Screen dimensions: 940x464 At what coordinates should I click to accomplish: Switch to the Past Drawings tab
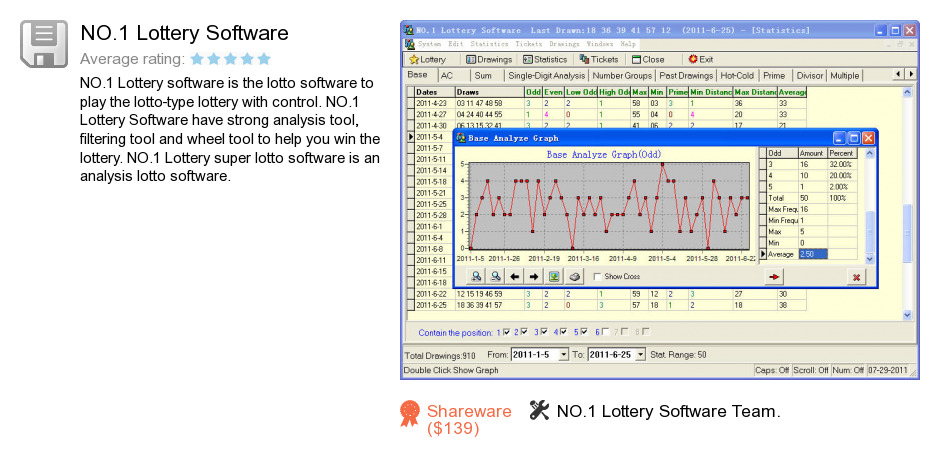[x=686, y=76]
